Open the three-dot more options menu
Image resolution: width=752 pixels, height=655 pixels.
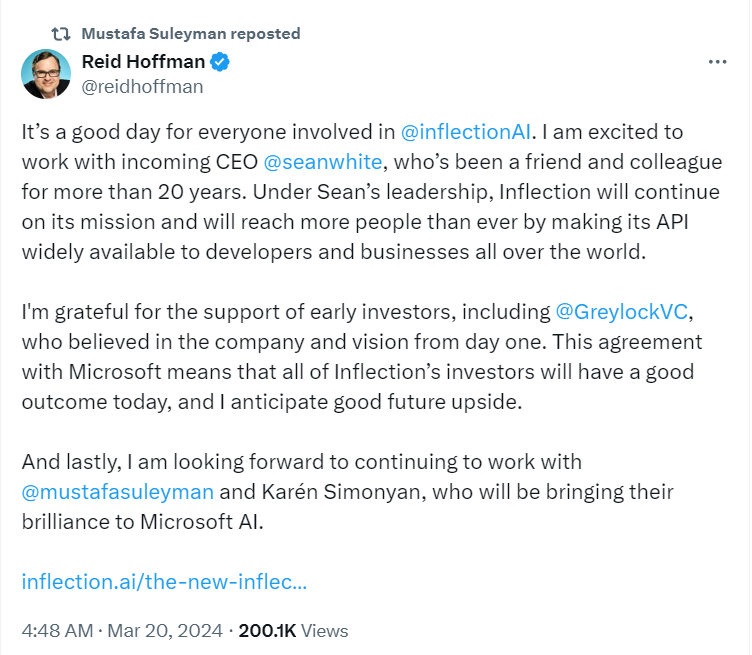[717, 62]
